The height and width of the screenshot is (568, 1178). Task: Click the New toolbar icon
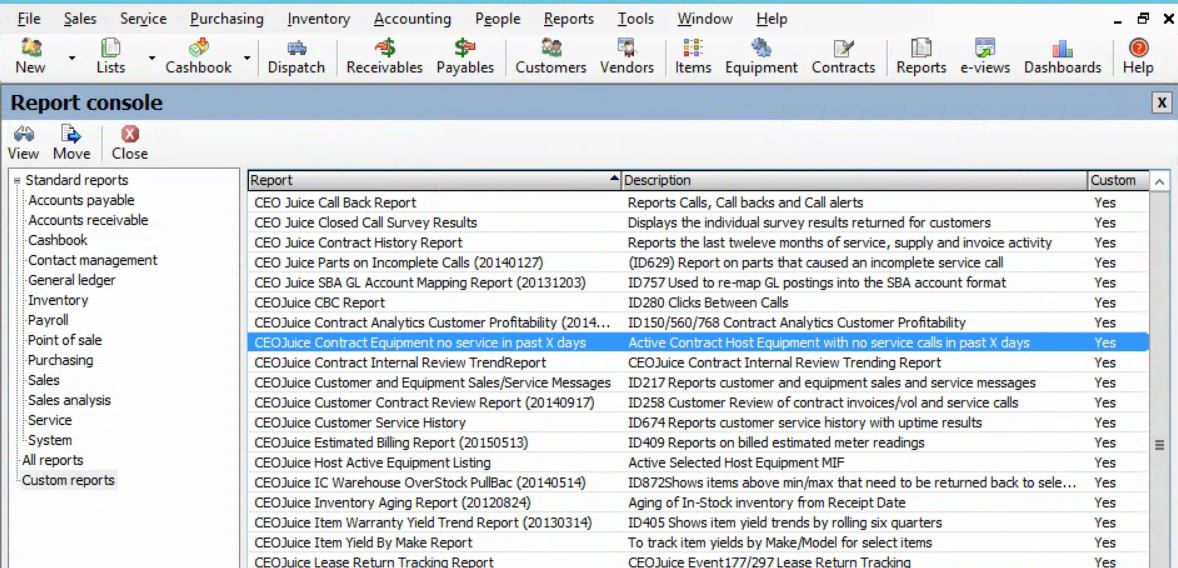pyautogui.click(x=31, y=56)
